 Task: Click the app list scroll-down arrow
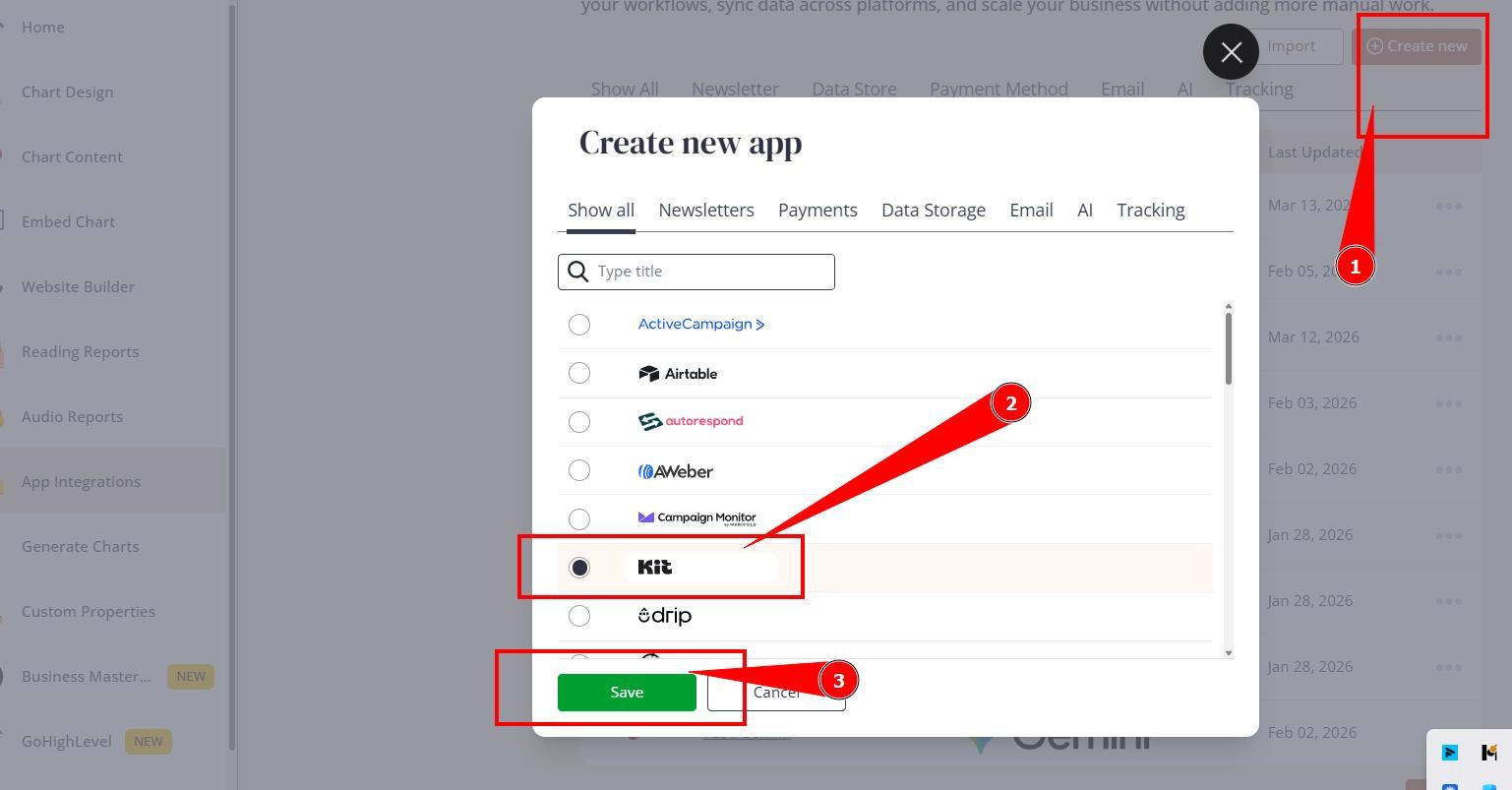click(1228, 653)
